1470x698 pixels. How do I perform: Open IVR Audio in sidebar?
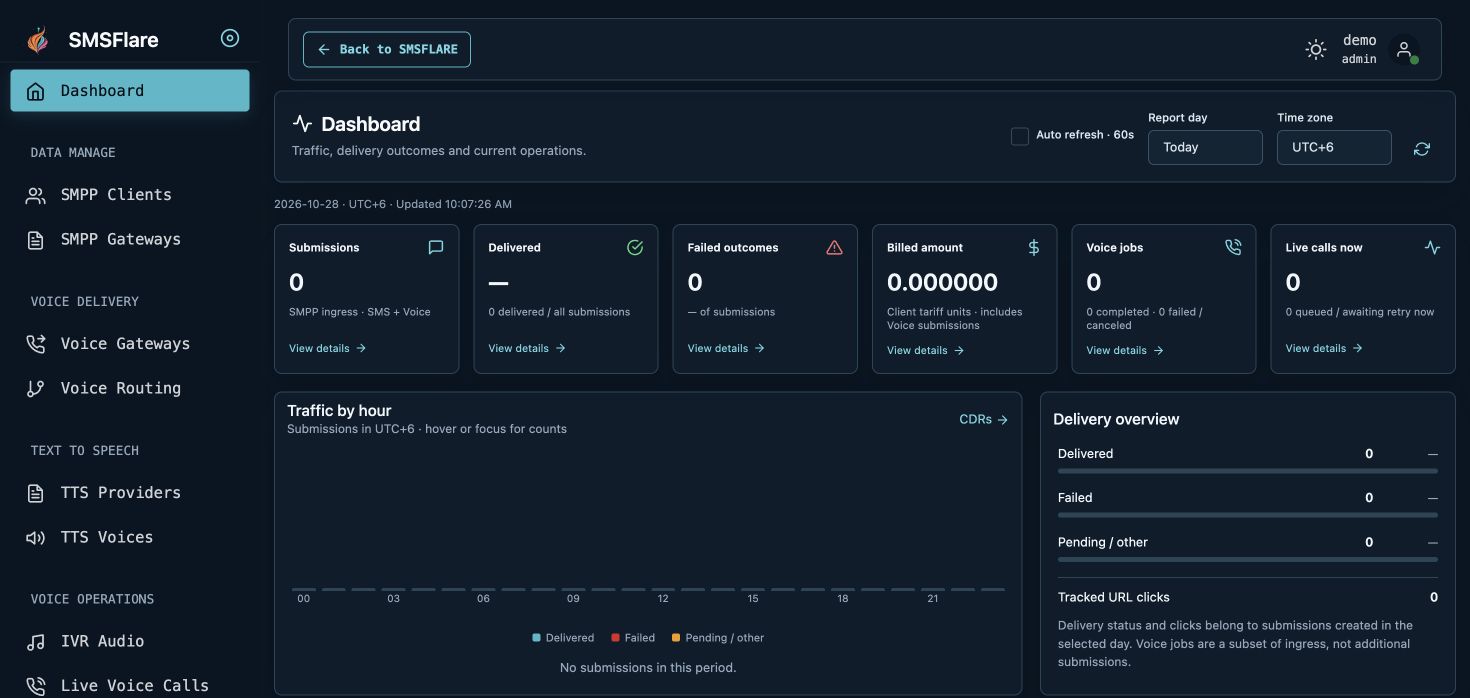130,642
